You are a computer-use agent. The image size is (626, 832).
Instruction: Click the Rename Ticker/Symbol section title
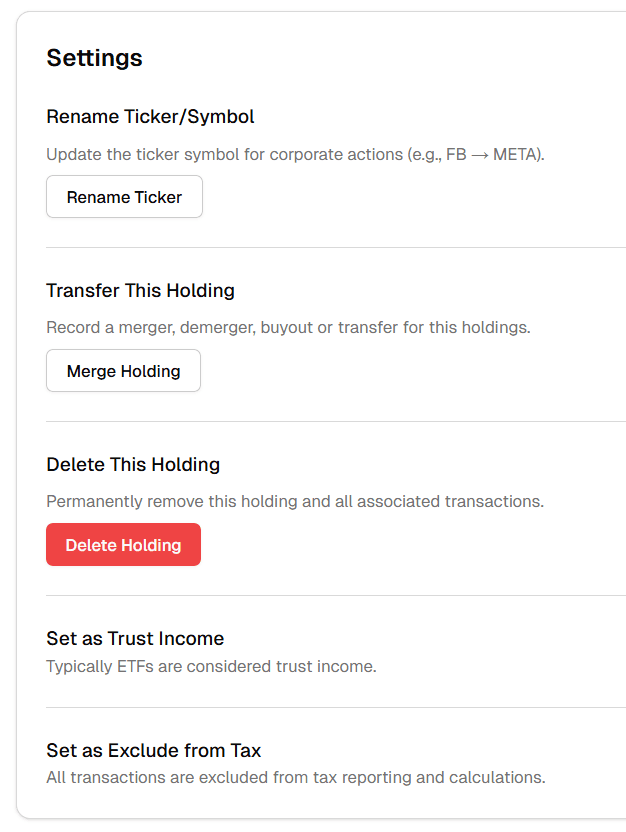(150, 117)
